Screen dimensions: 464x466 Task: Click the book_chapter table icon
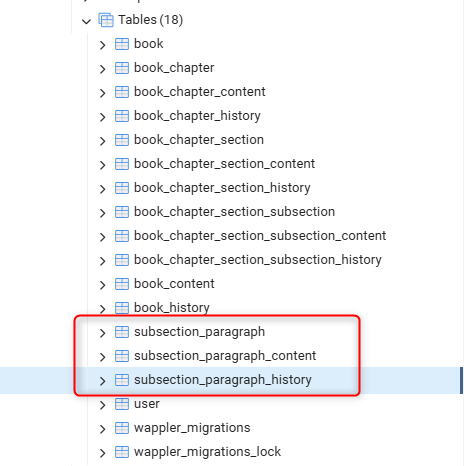click(122, 68)
